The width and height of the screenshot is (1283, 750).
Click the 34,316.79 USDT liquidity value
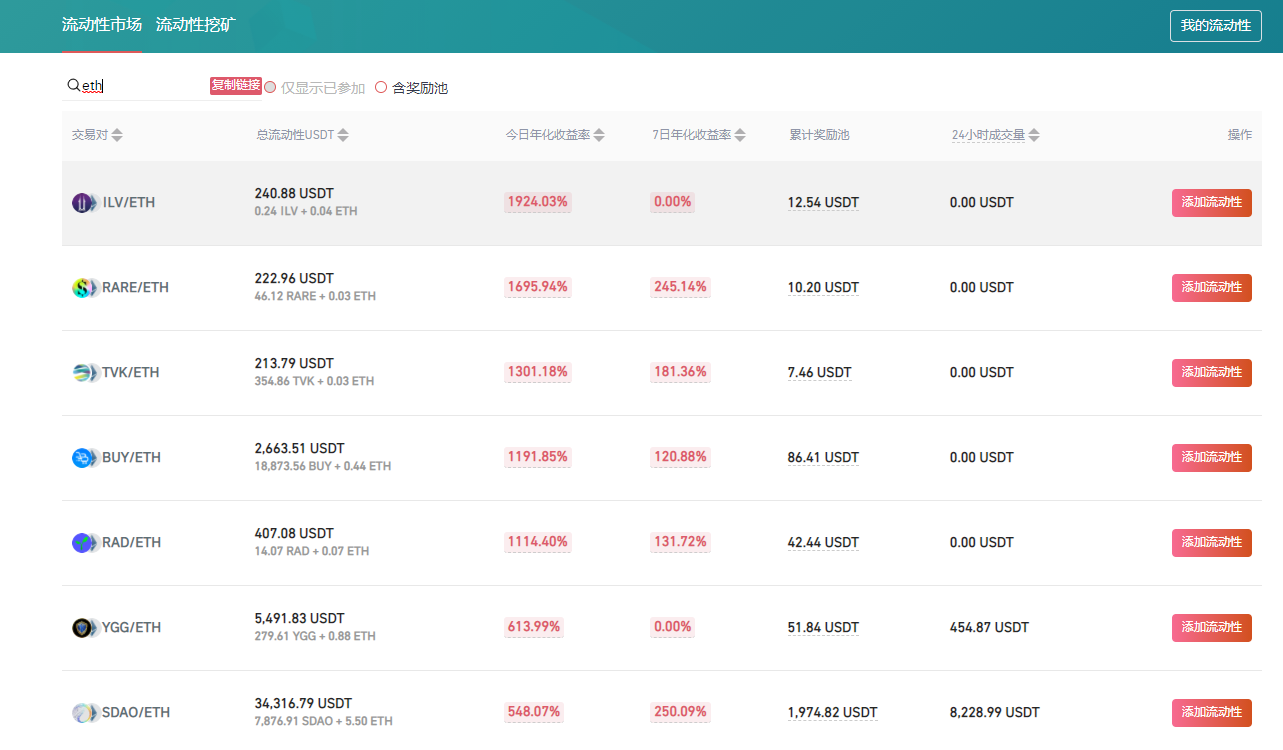click(303, 703)
